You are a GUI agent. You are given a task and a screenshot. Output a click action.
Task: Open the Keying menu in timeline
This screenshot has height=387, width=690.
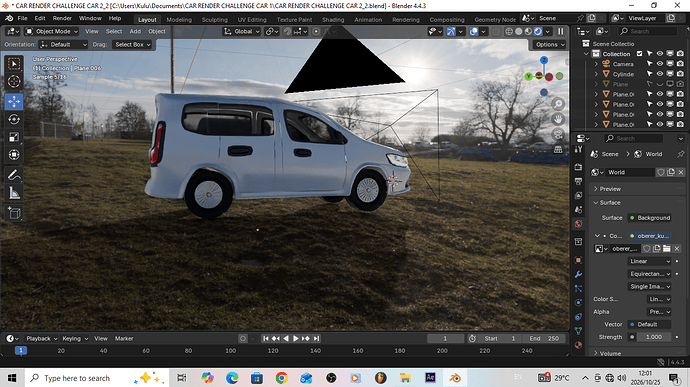click(x=75, y=339)
